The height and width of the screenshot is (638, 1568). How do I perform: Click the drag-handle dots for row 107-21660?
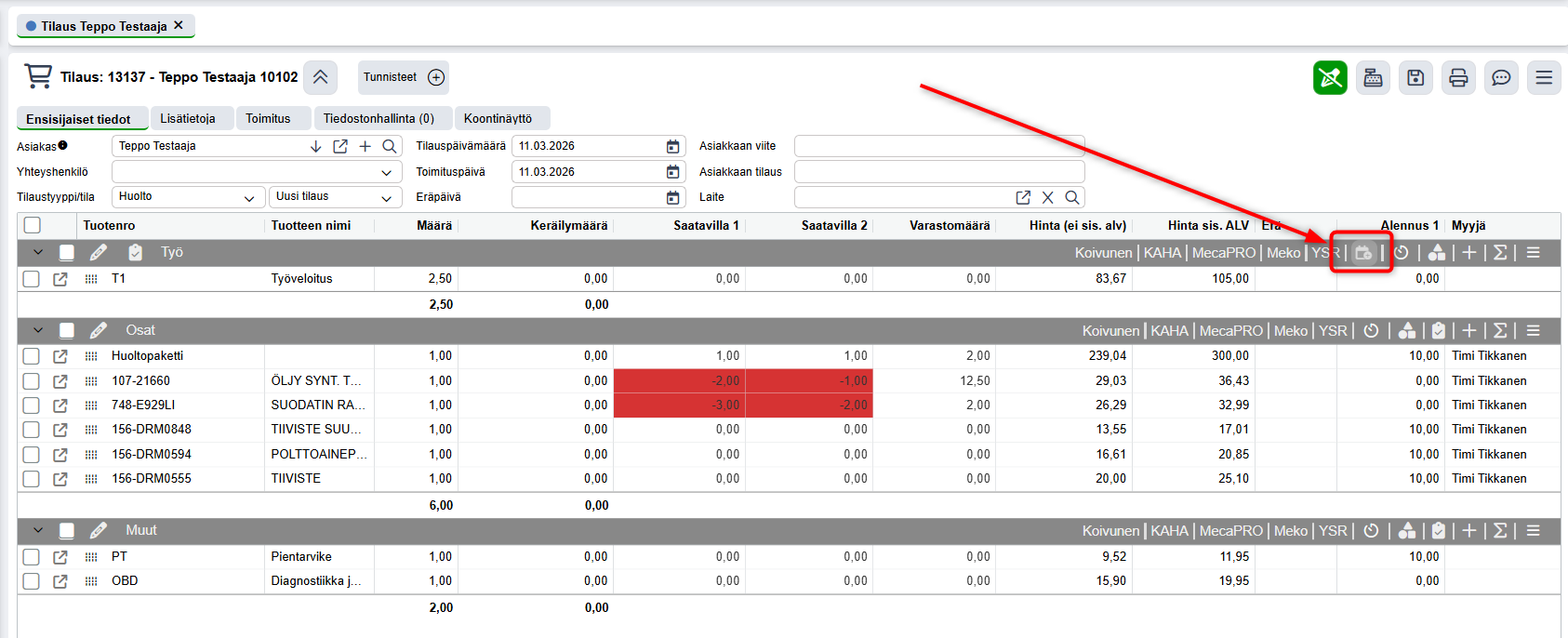coord(91,381)
